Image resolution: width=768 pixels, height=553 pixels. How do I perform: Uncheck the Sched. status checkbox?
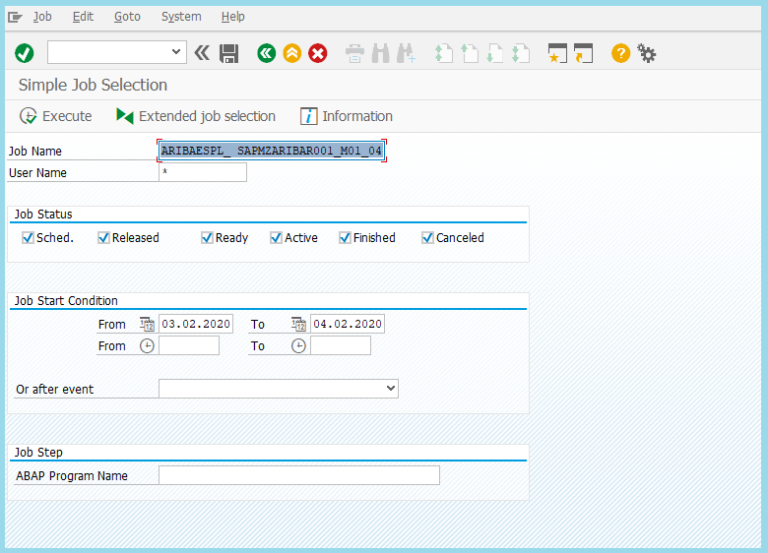coord(27,238)
